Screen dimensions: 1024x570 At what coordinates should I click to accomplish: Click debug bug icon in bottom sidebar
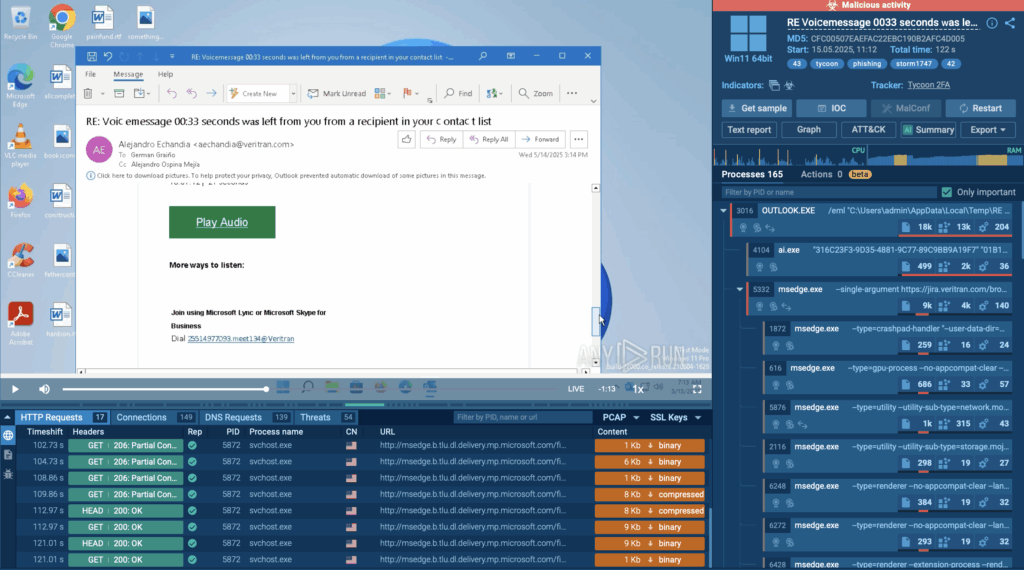8,475
